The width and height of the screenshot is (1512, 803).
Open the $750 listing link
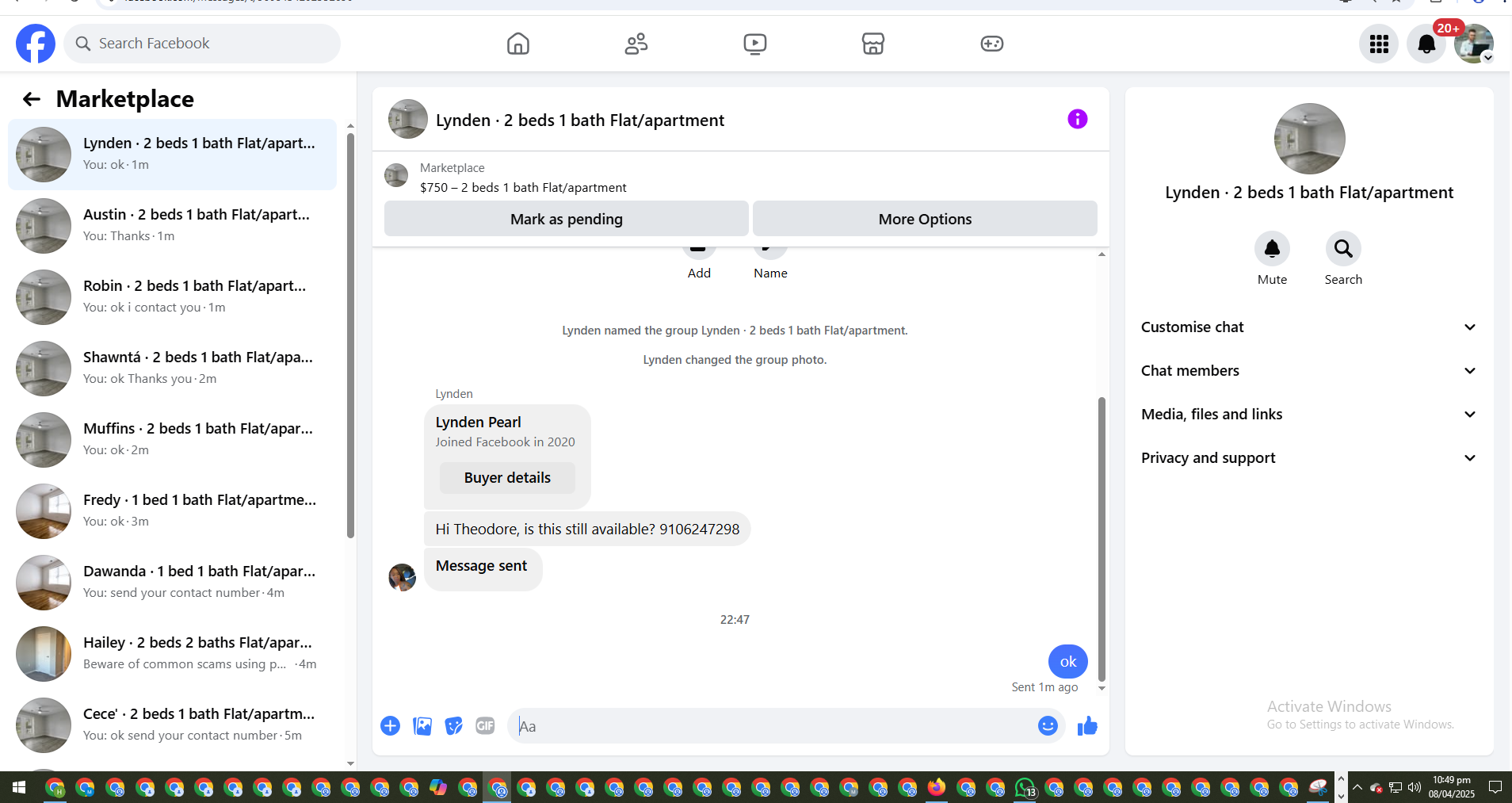coord(523,188)
